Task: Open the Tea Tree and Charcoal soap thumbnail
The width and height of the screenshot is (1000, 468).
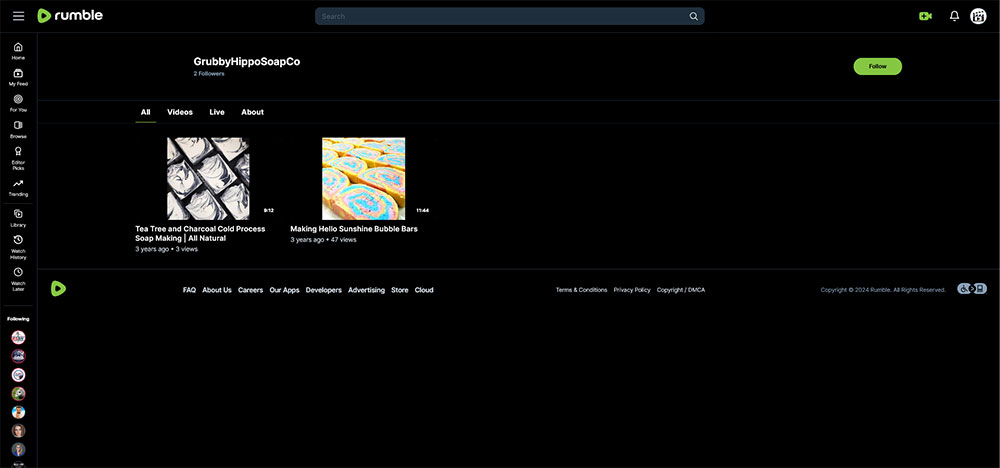Action: coord(208,179)
